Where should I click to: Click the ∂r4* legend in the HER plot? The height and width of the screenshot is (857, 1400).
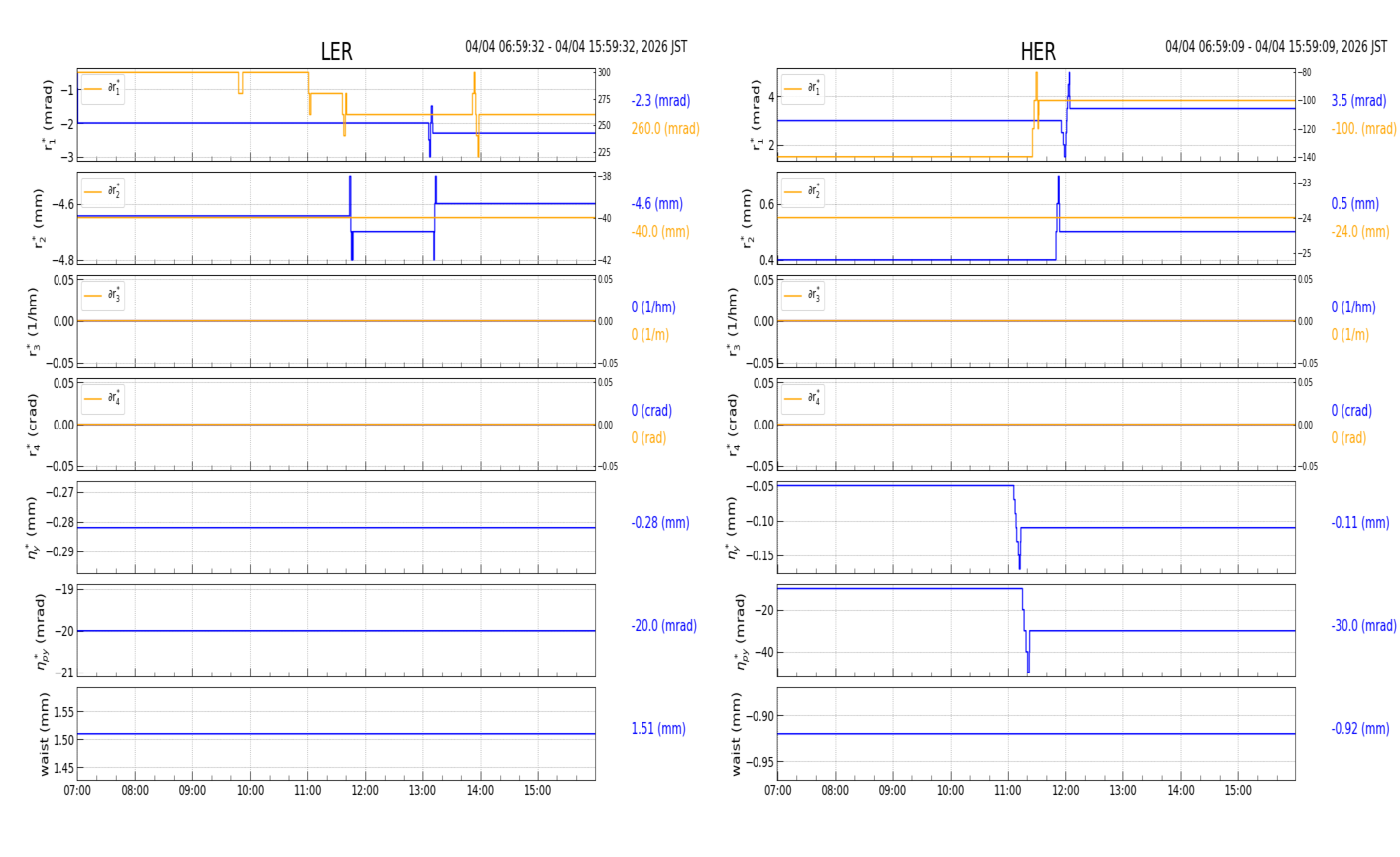802,398
